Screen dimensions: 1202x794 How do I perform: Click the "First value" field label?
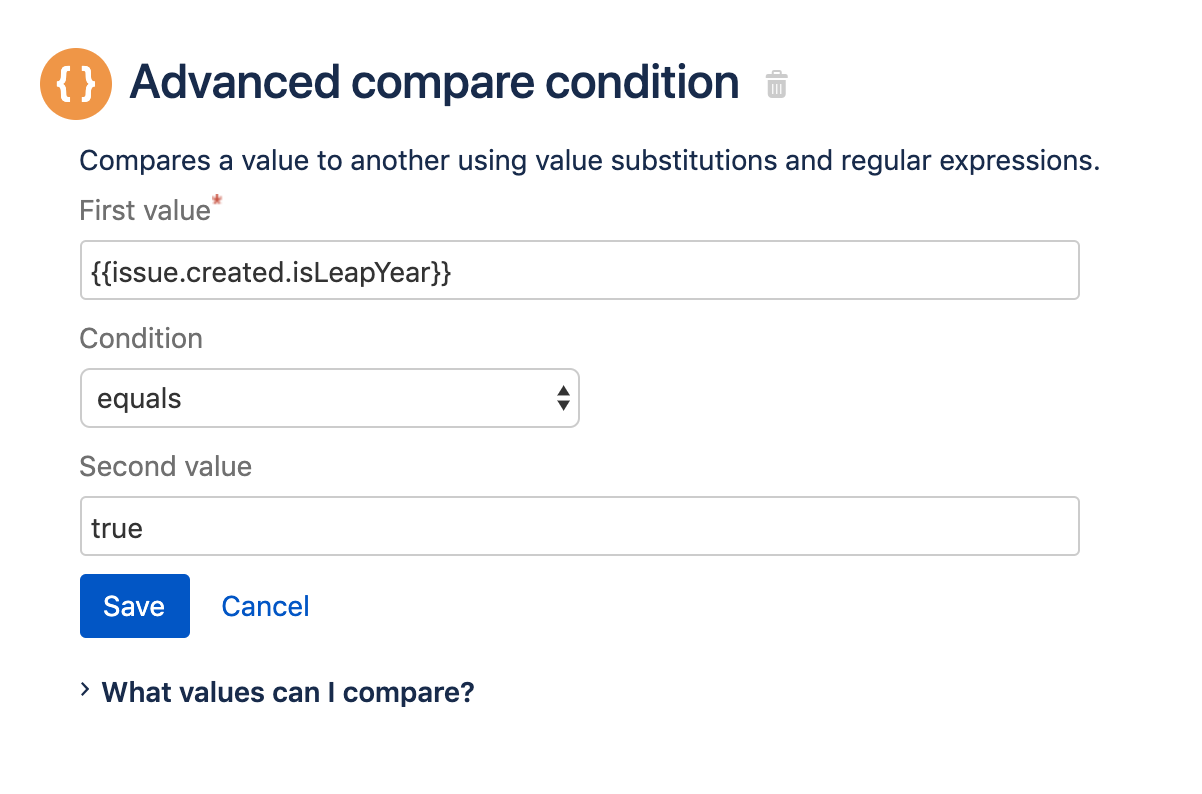(x=145, y=211)
